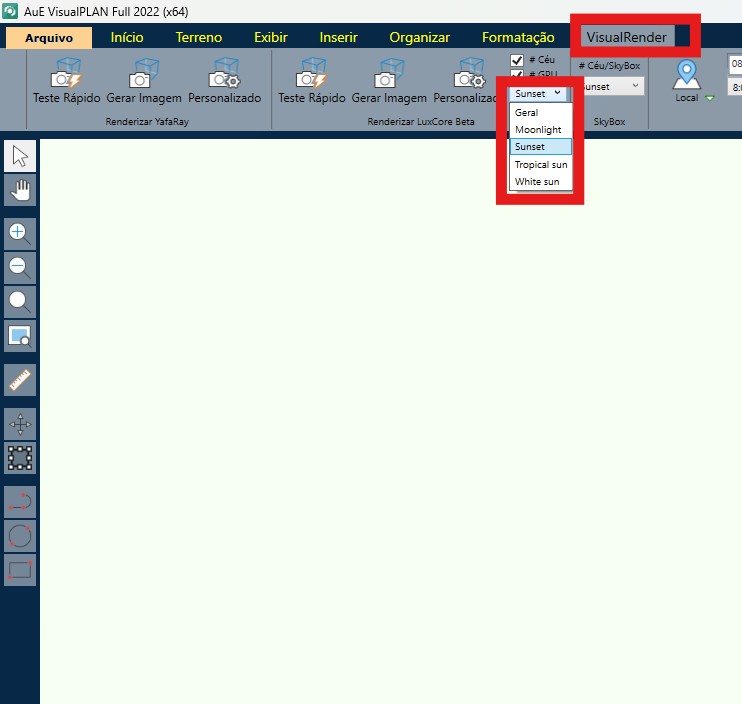742x704 pixels.
Task: Choose Moonlight from the dropdown list
Action: [540, 130]
